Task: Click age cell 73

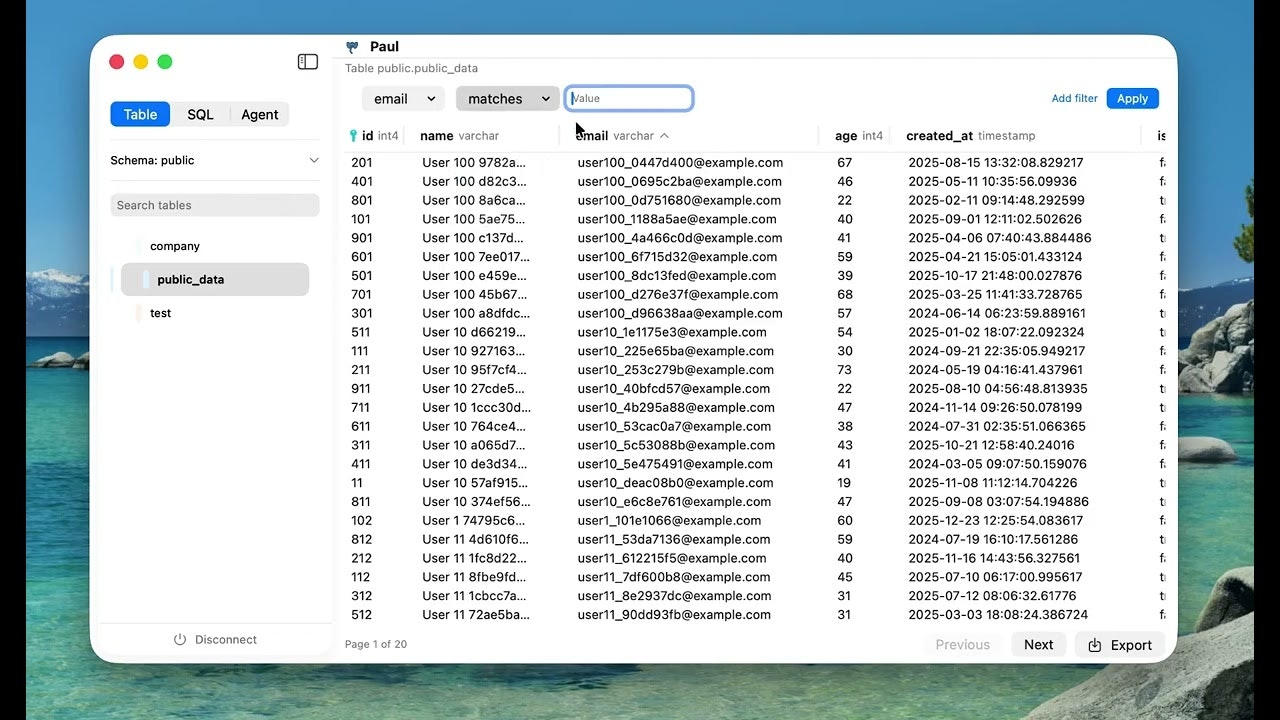Action: (845, 370)
